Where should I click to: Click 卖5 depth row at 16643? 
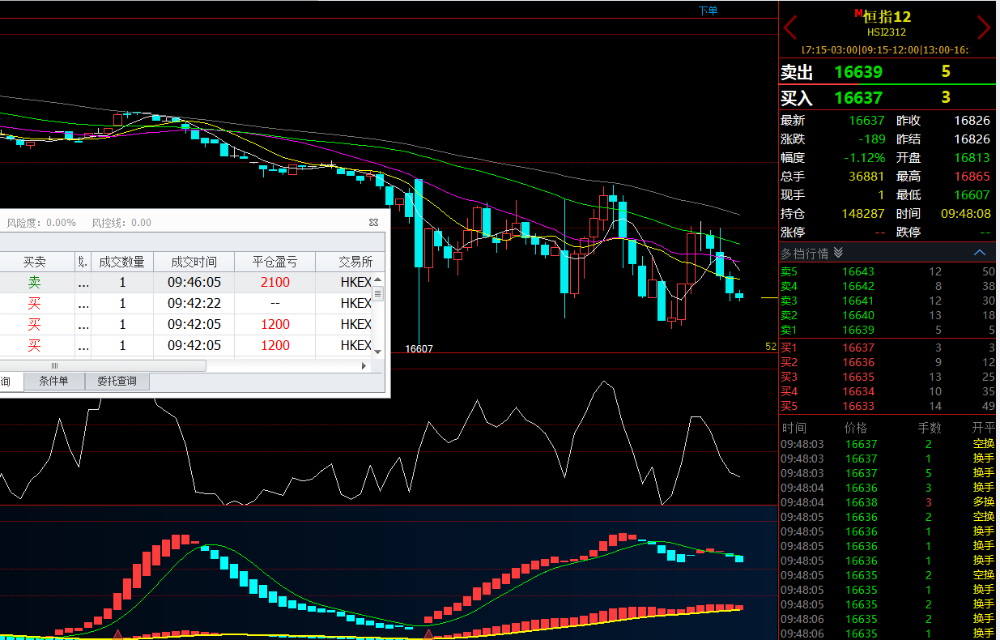coord(888,272)
